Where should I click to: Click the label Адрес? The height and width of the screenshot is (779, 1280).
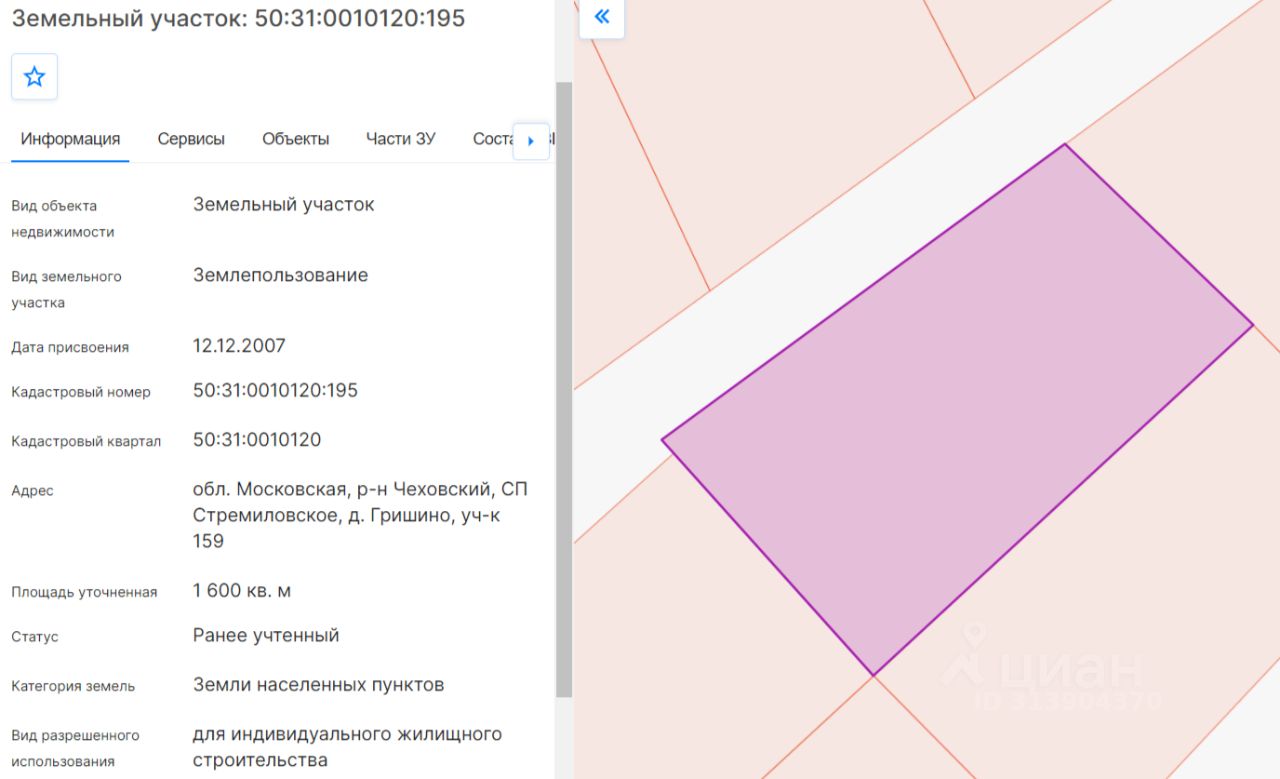click(x=33, y=491)
